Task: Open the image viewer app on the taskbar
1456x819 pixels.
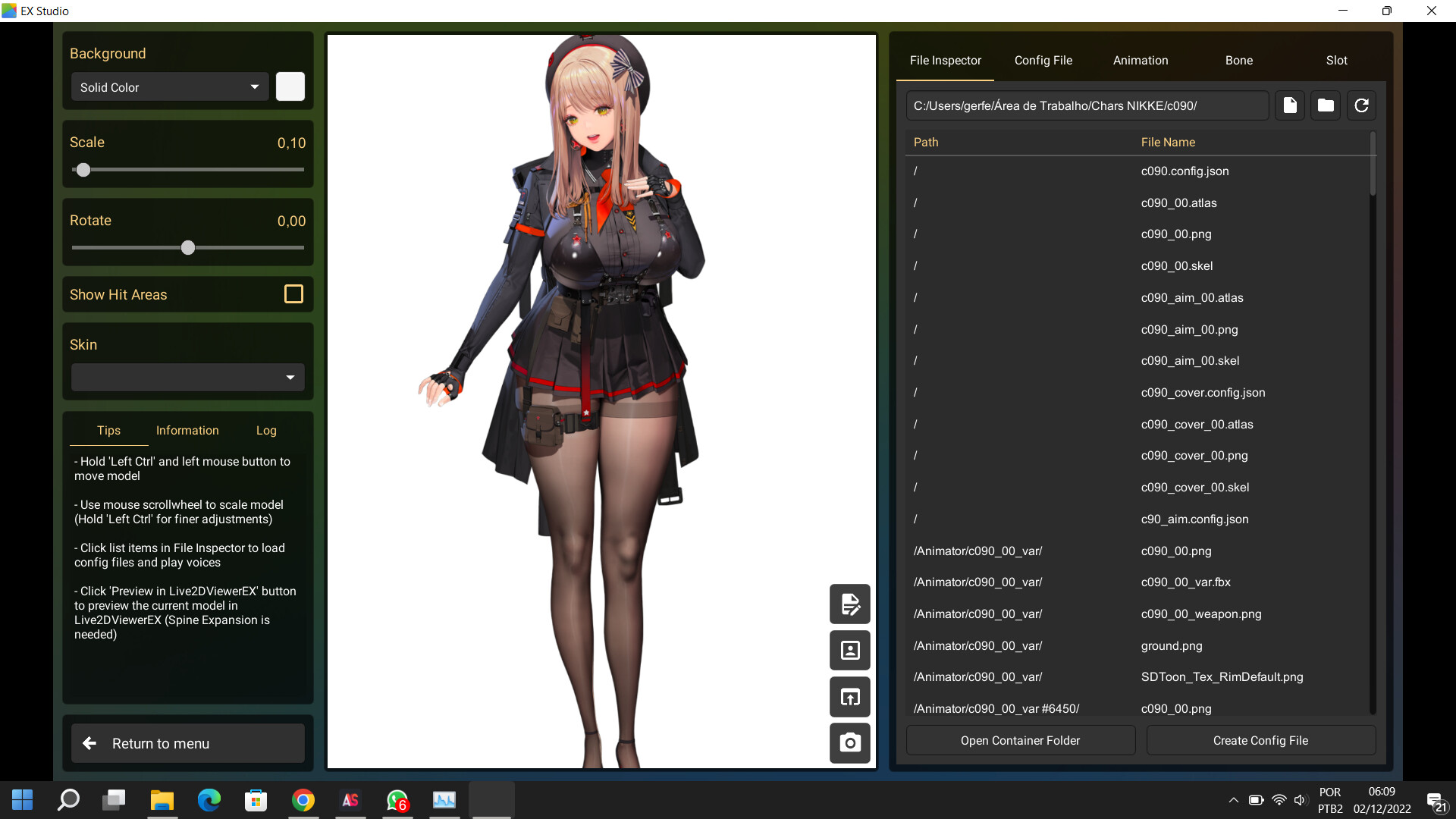Action: coord(444,799)
